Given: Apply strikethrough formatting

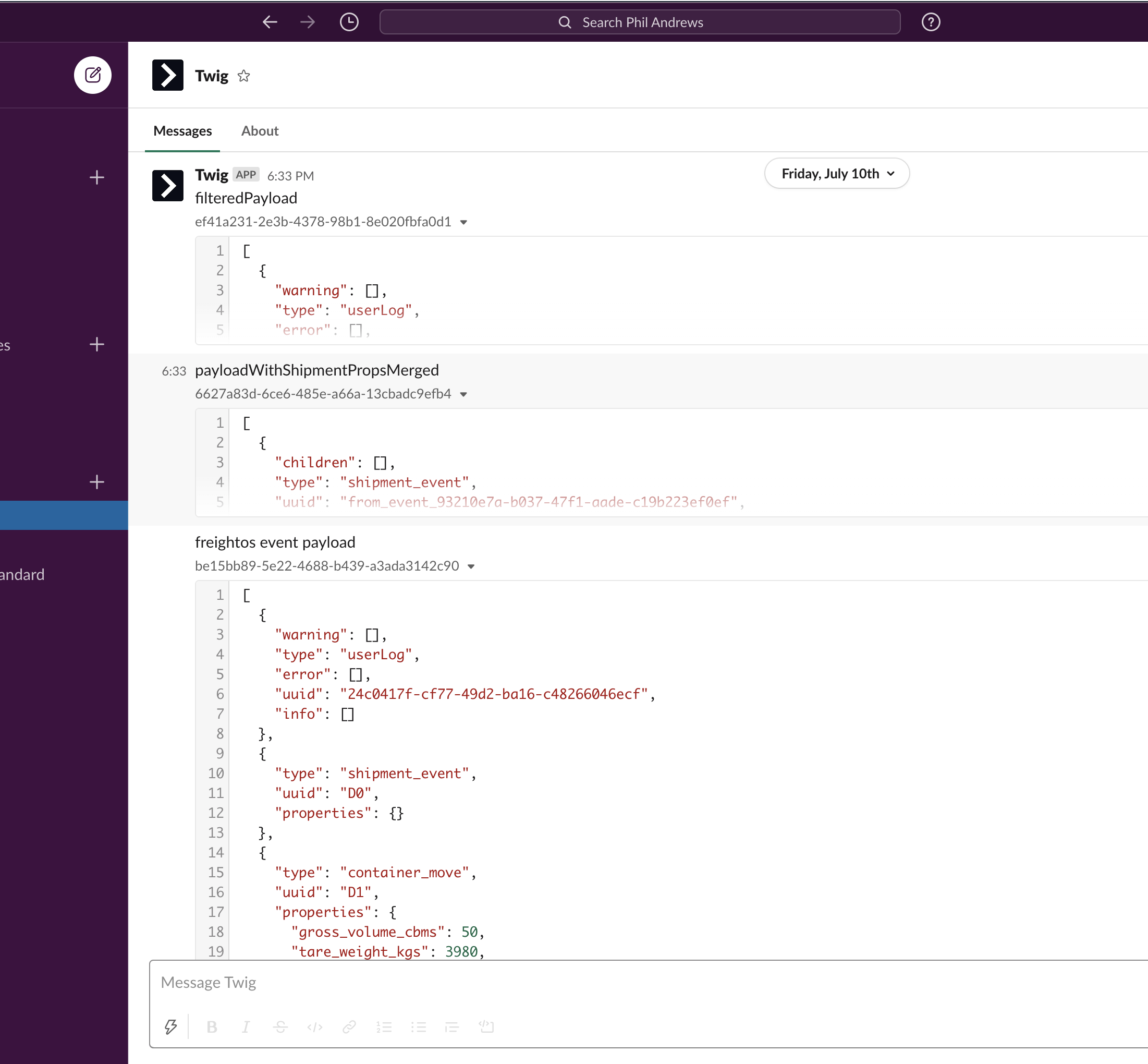Looking at the screenshot, I should click(x=280, y=1026).
